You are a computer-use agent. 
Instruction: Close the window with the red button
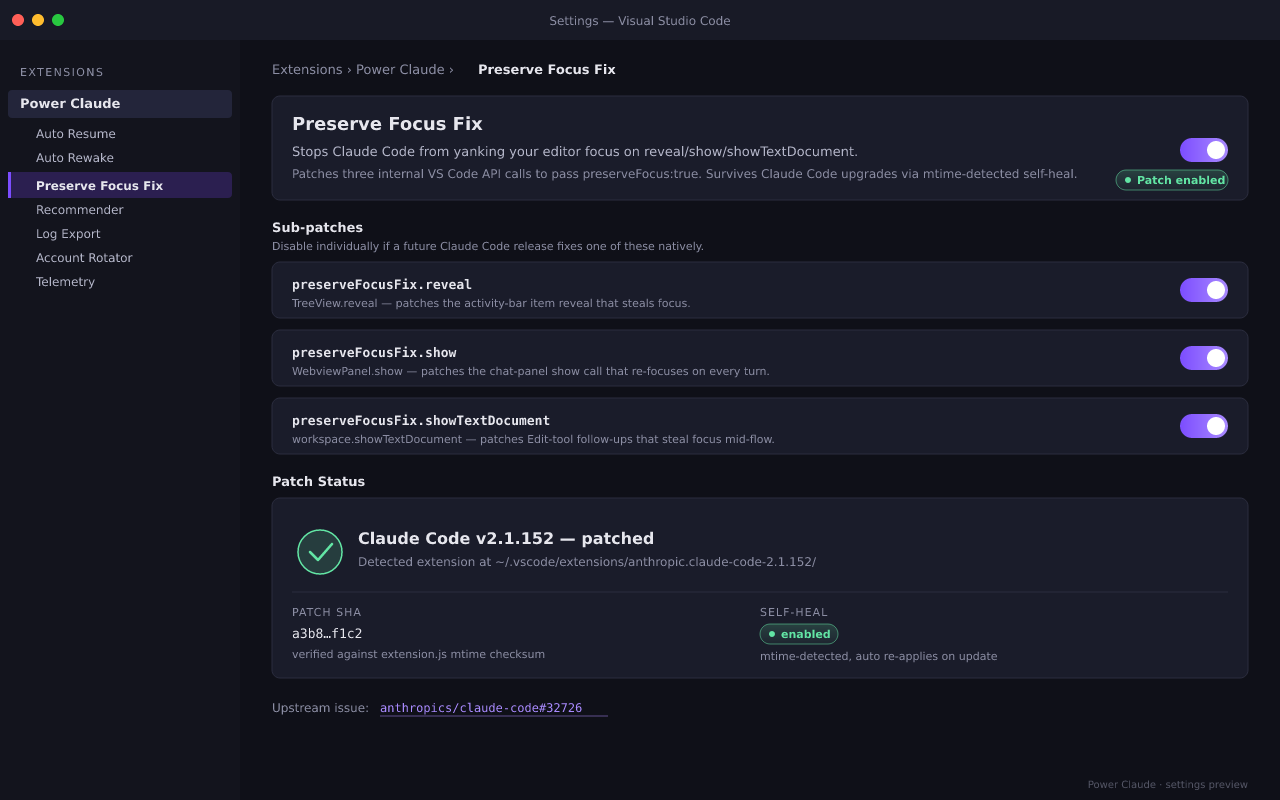pyautogui.click(x=18, y=20)
